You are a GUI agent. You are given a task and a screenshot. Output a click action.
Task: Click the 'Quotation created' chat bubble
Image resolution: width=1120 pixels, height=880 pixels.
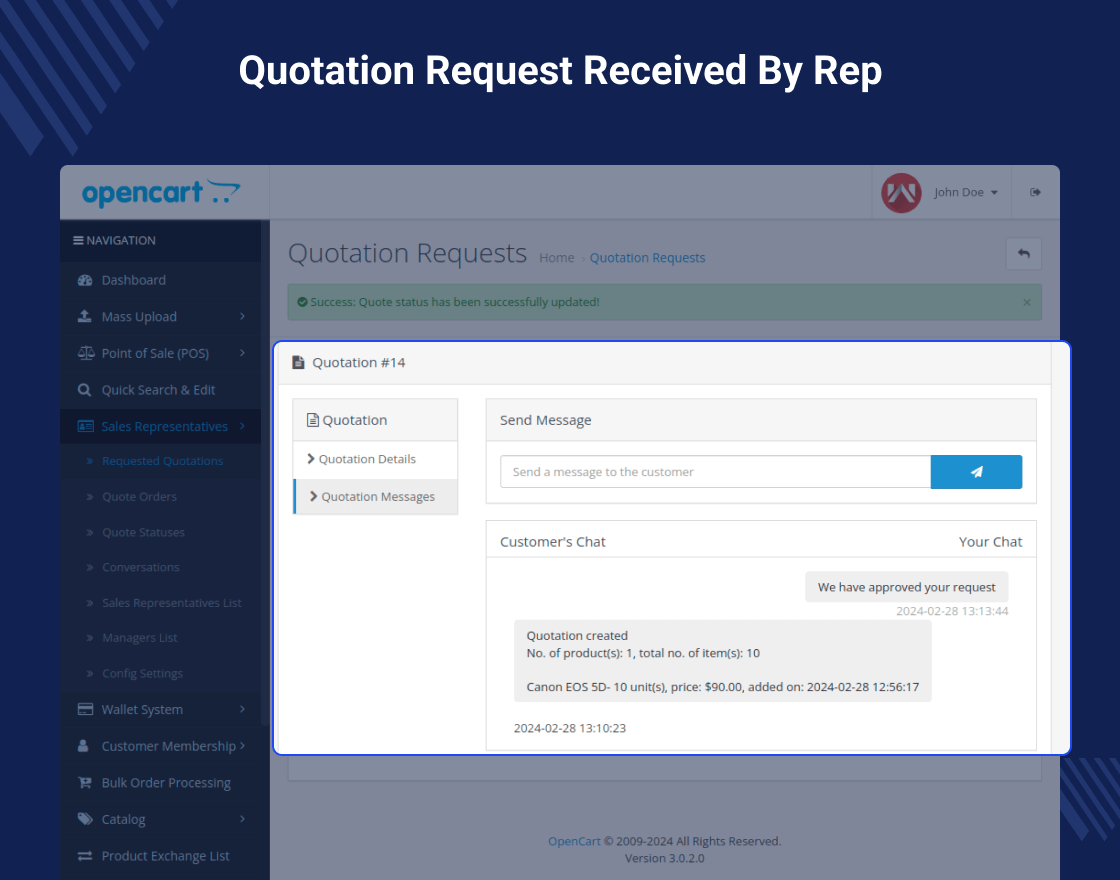(x=722, y=661)
